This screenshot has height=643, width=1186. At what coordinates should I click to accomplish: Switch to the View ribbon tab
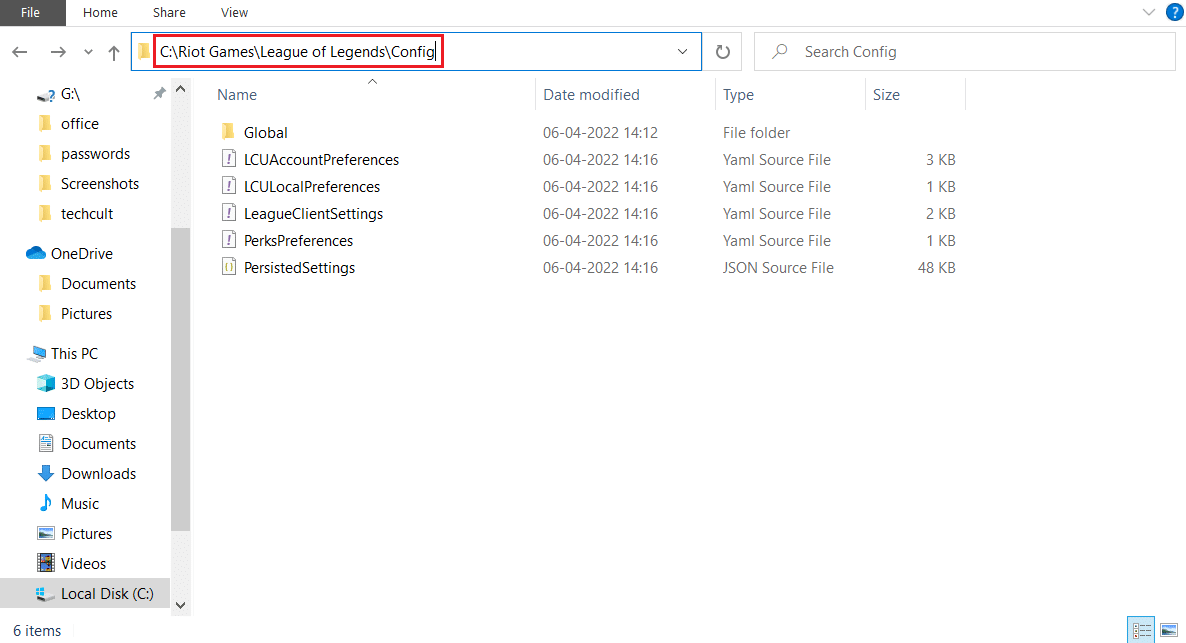pyautogui.click(x=234, y=13)
